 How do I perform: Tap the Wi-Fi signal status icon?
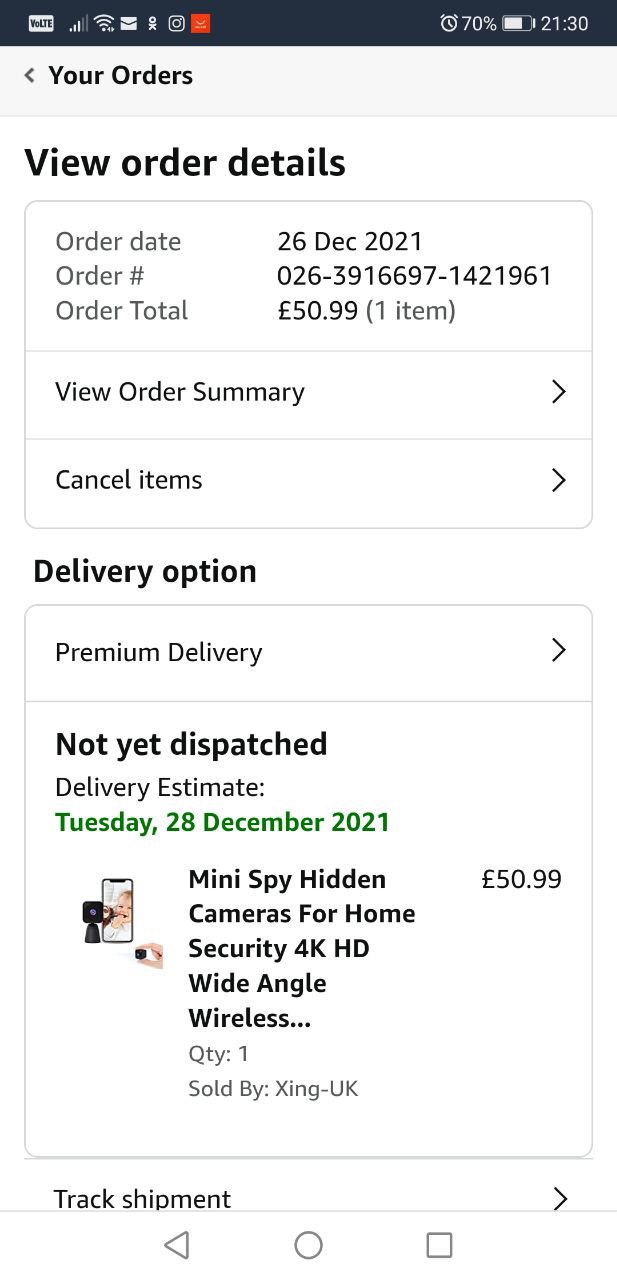pos(104,23)
